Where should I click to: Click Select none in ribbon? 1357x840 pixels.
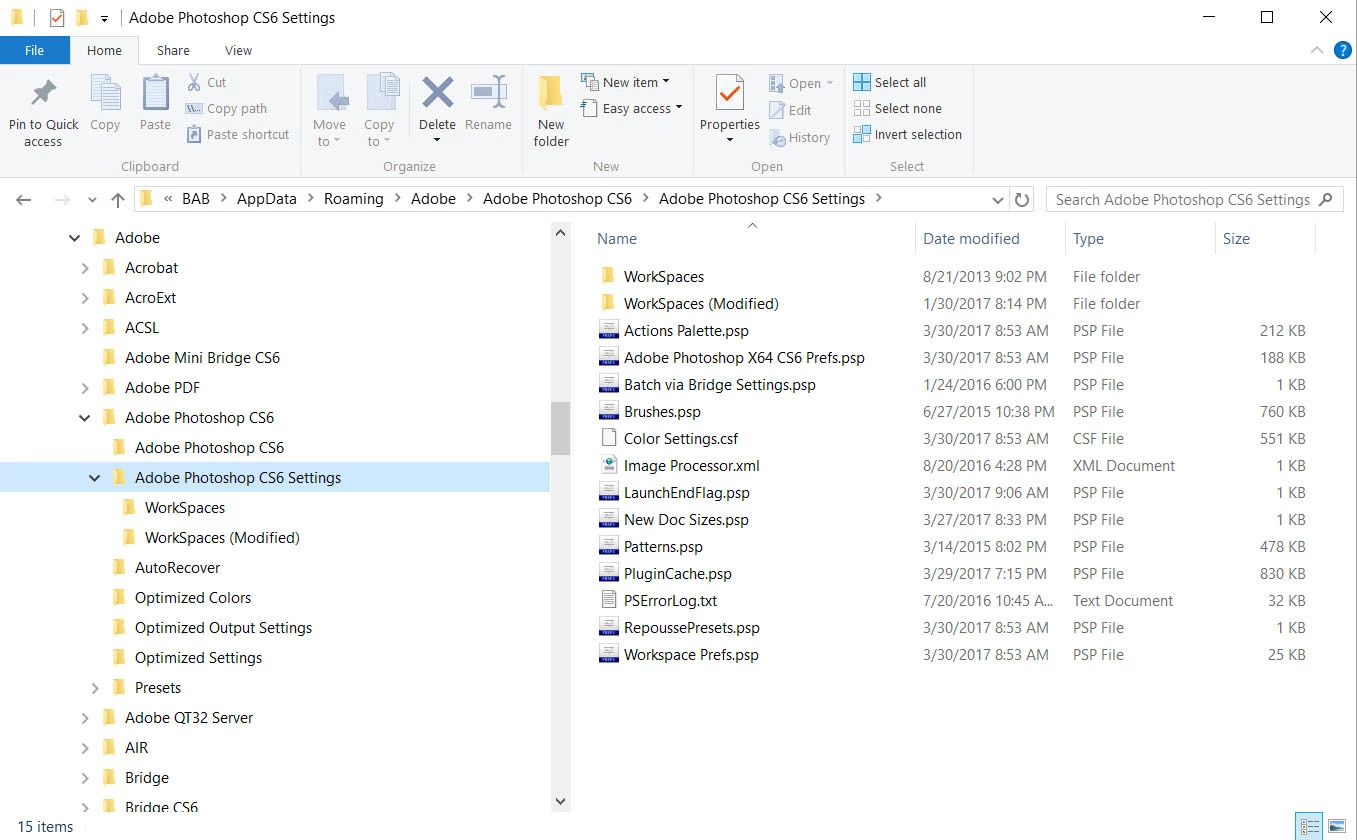(898, 108)
